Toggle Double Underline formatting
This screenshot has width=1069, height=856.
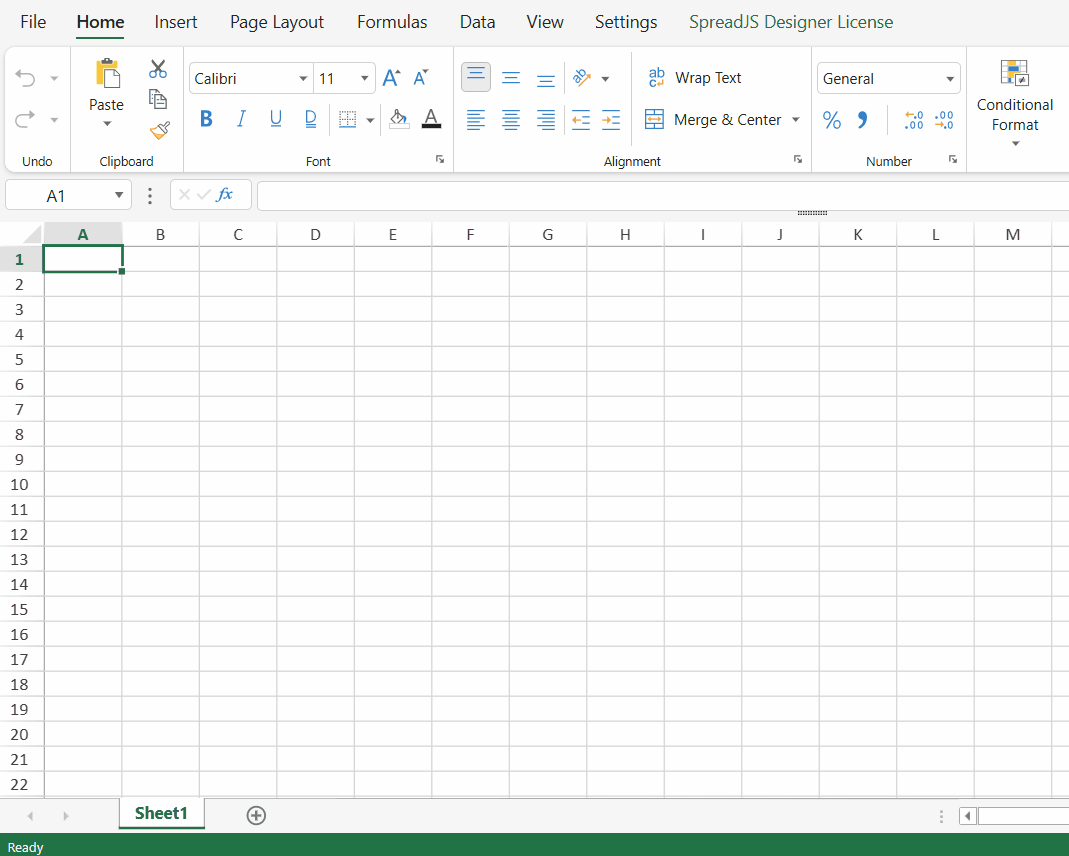tap(310, 119)
